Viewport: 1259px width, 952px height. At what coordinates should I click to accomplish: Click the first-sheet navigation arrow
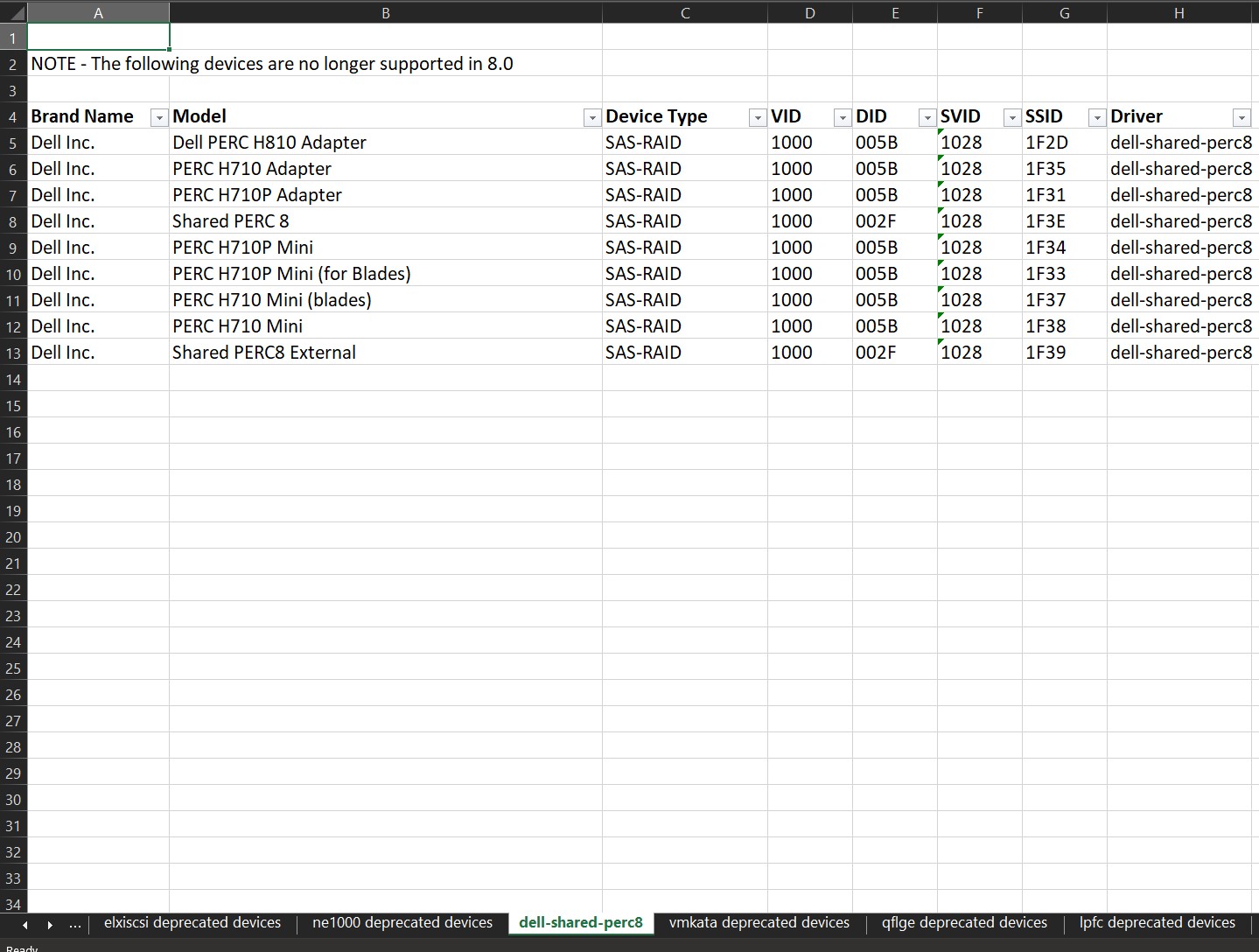click(24, 923)
